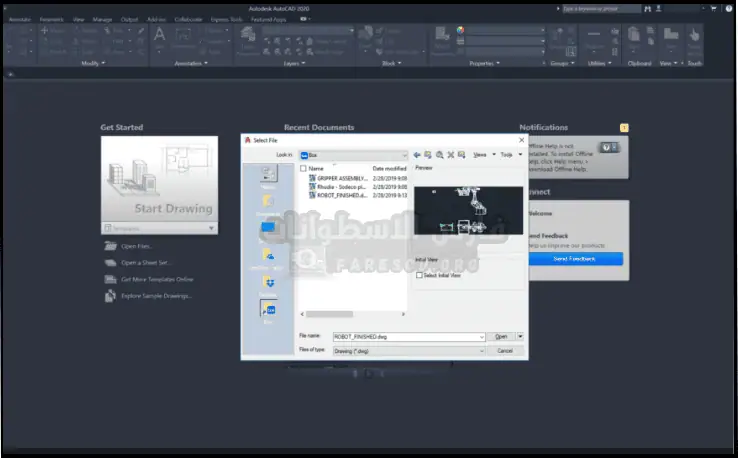Open History location in Places sidebar
This screenshot has height=458, width=738.
[268, 177]
